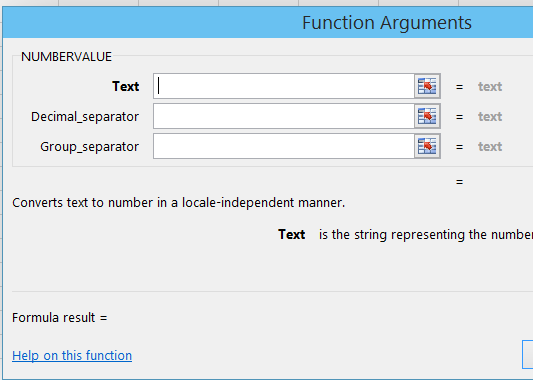The image size is (533, 380).
Task: Click the collapse dialog icon for Decimal_separator
Action: pos(427,116)
